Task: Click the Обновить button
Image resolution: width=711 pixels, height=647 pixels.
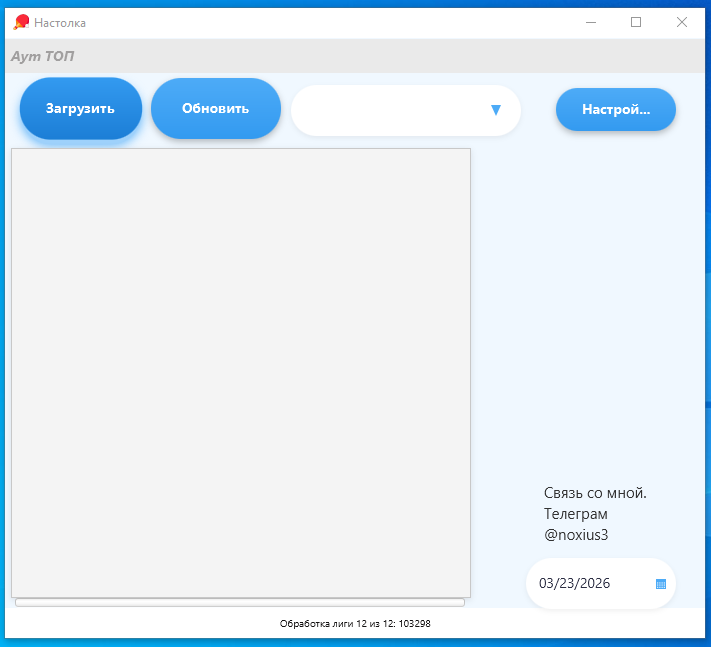Action: (x=215, y=109)
